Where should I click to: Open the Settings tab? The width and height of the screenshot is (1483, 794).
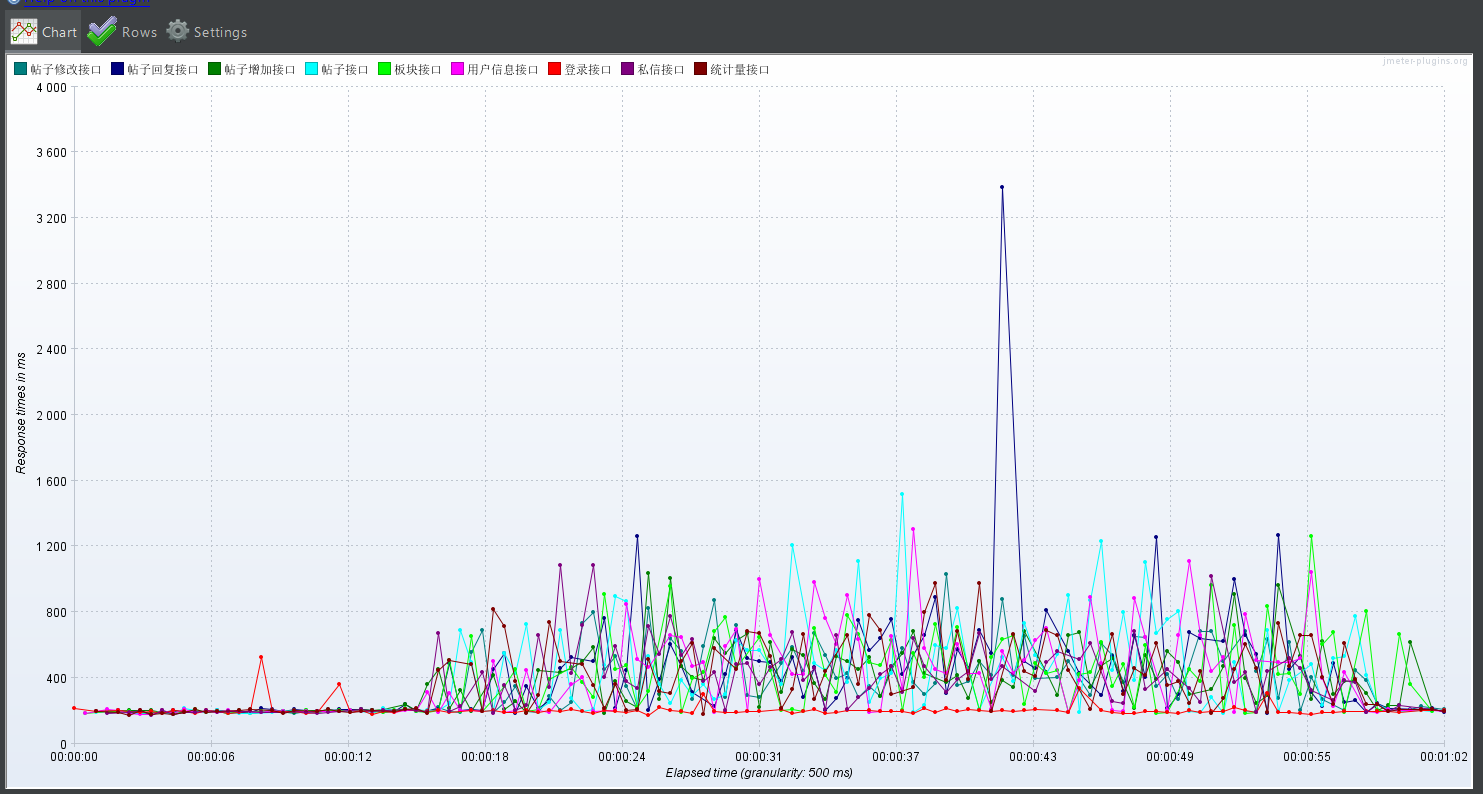(x=206, y=32)
